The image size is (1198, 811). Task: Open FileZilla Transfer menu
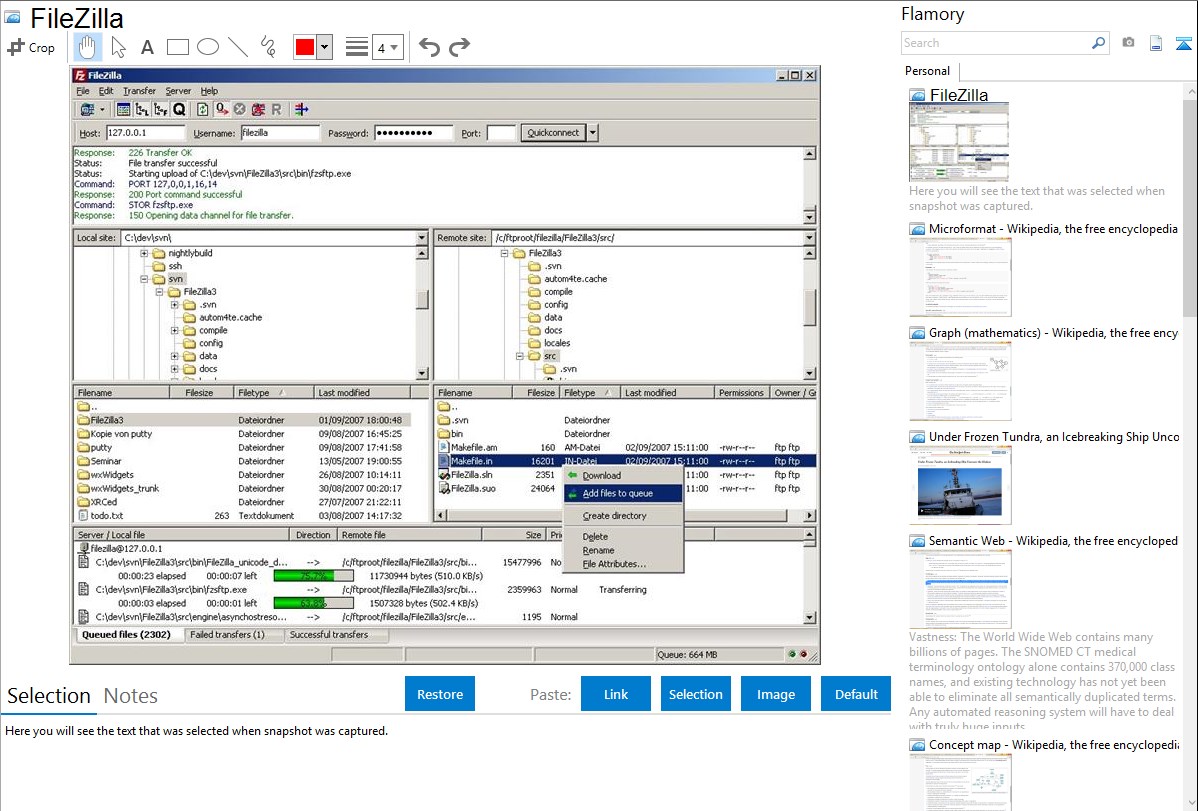click(x=139, y=91)
